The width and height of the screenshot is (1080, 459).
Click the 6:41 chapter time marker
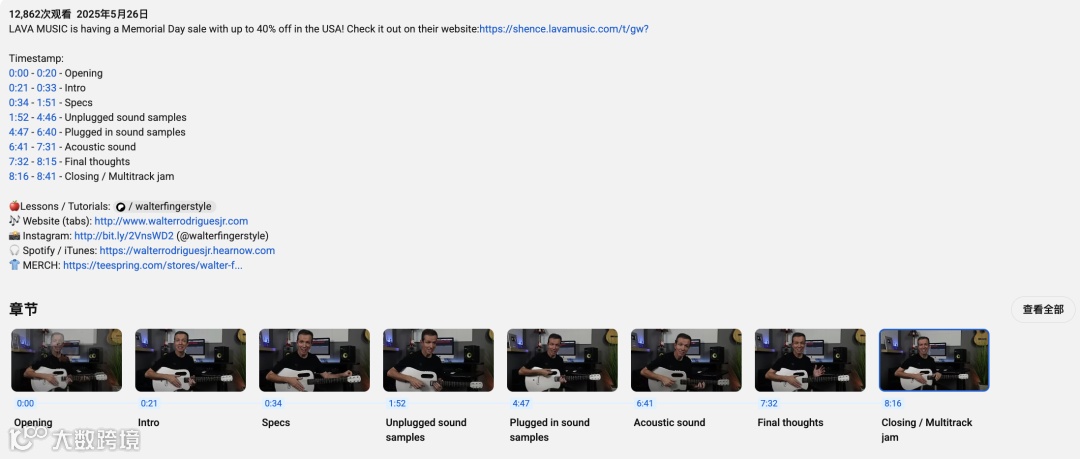(x=645, y=404)
